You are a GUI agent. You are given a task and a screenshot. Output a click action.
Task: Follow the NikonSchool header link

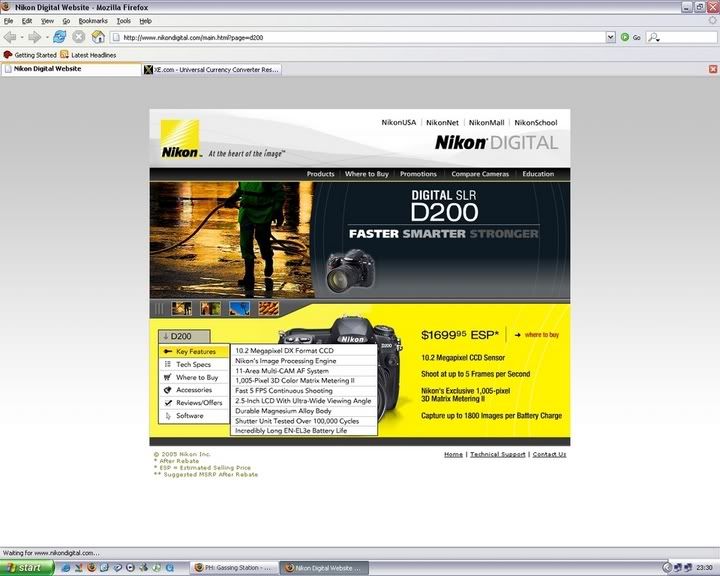(535, 123)
